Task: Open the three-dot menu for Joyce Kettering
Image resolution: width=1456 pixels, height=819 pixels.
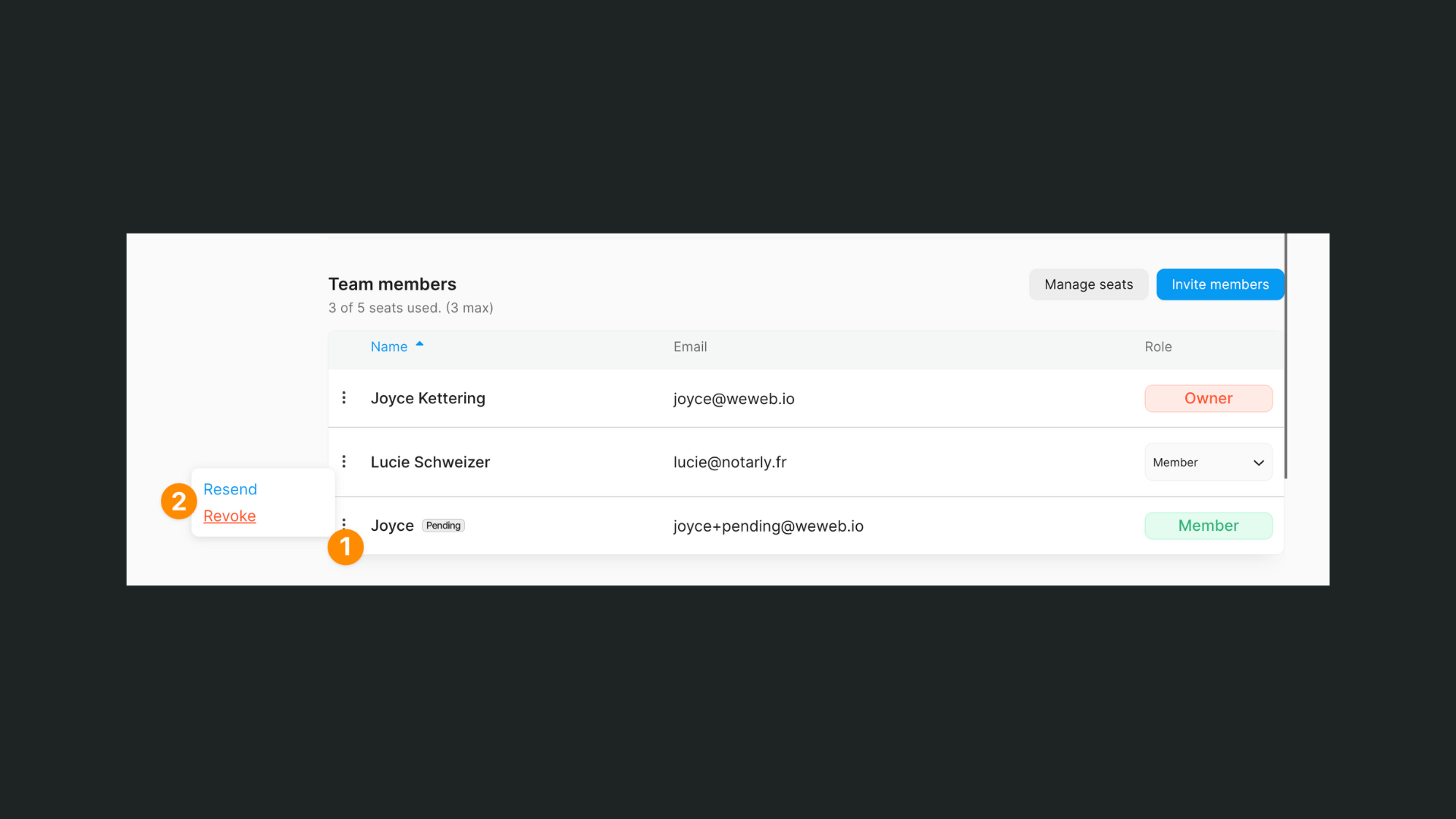Action: pyautogui.click(x=344, y=398)
